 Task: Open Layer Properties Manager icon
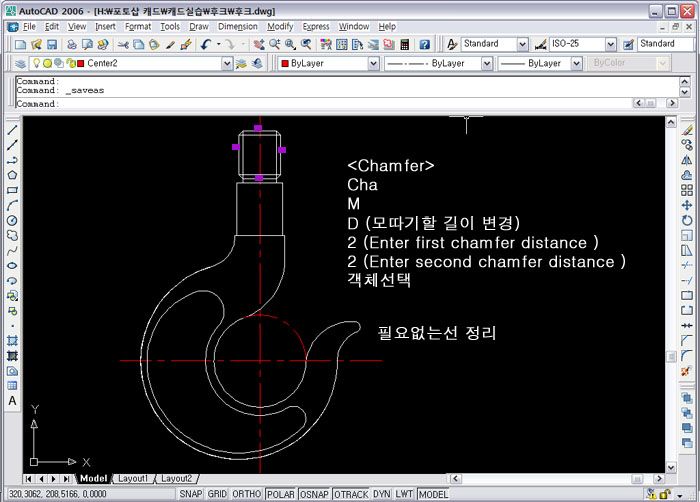click(20, 63)
